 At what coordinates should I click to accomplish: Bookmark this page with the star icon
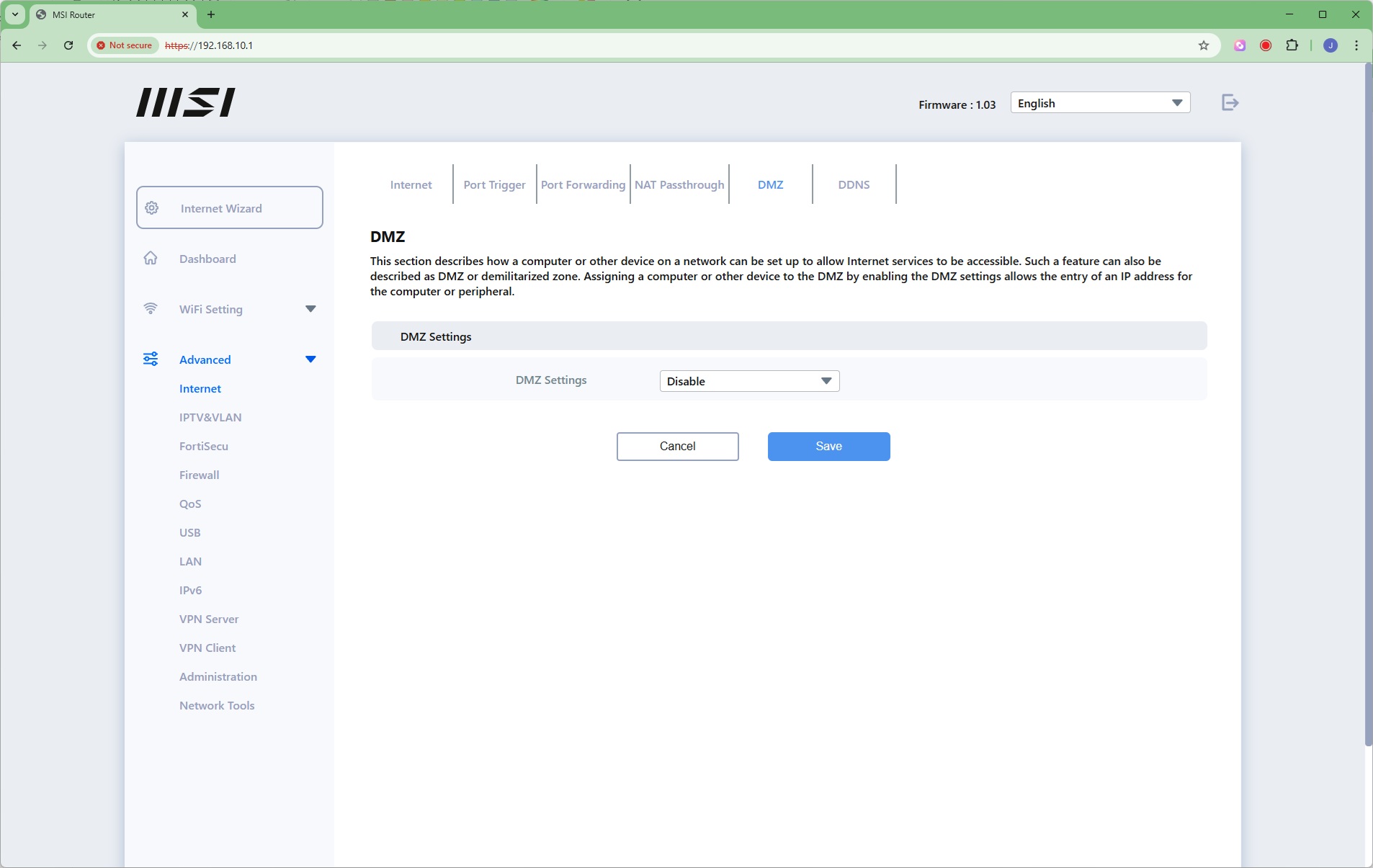pyautogui.click(x=1203, y=45)
